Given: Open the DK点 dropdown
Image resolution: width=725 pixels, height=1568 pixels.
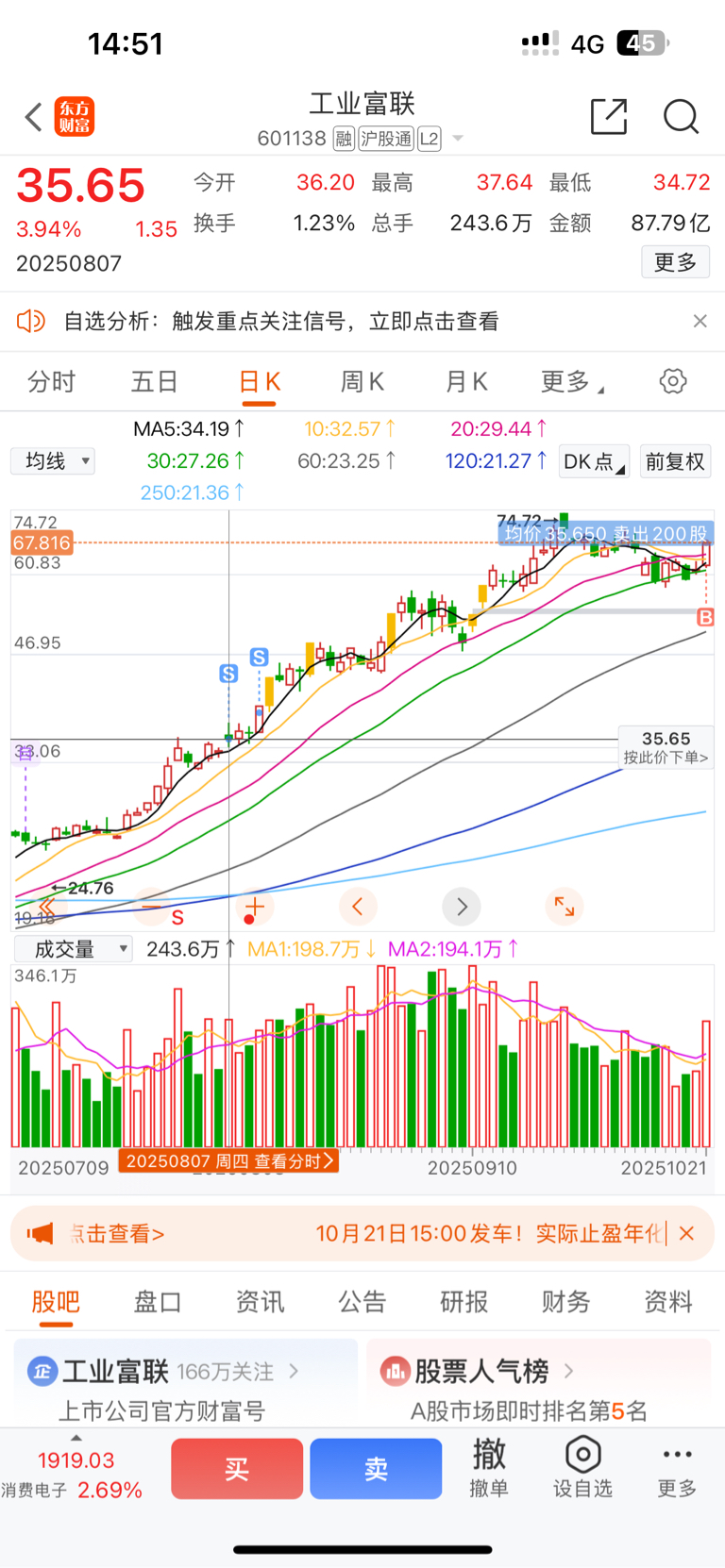Looking at the screenshot, I should tap(594, 461).
